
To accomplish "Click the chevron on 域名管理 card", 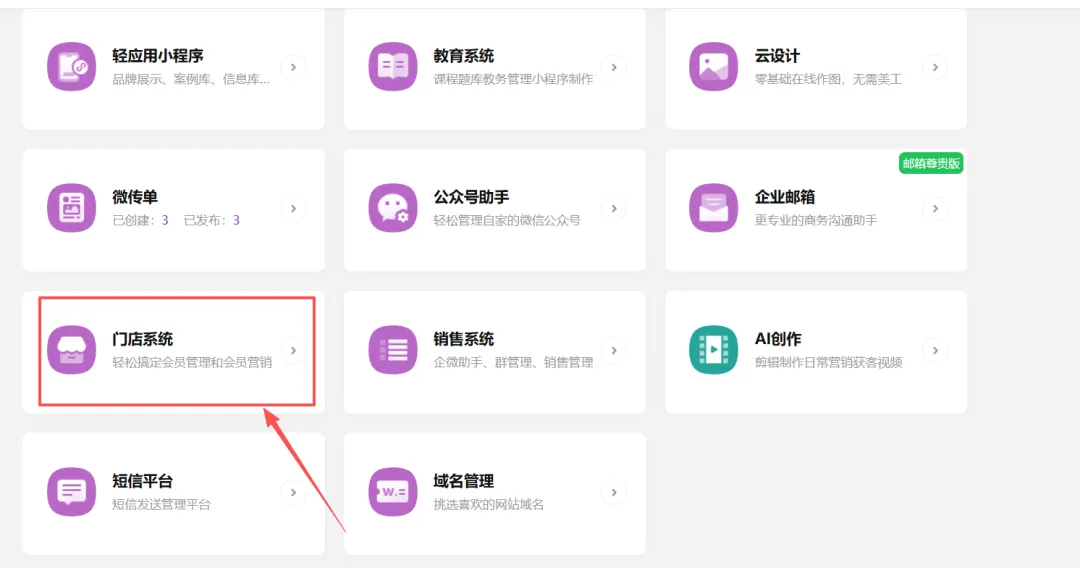I will (614, 492).
